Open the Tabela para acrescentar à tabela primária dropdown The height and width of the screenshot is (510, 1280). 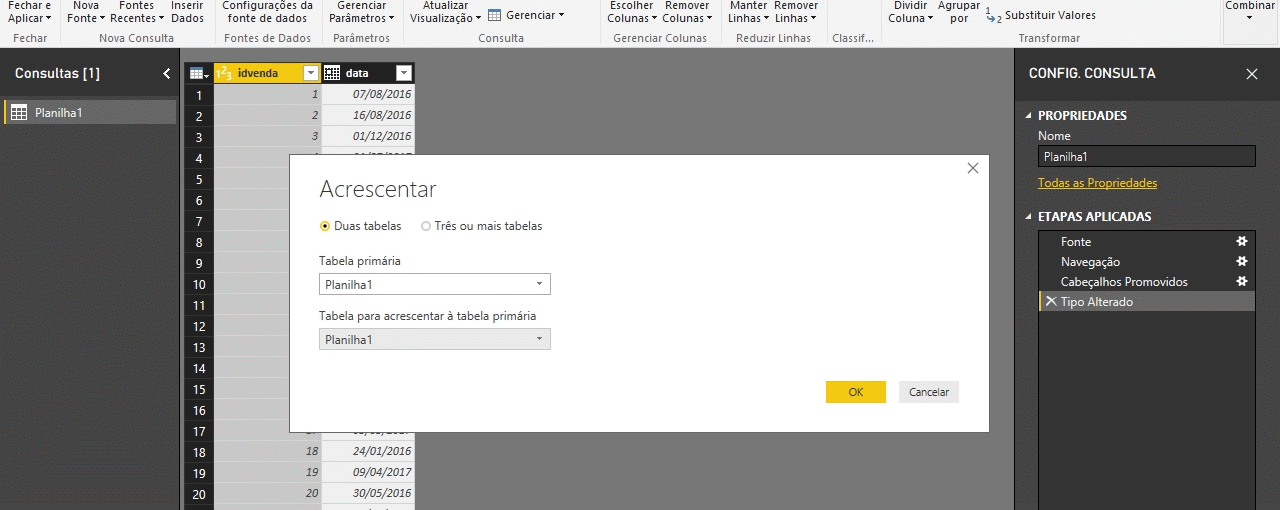[435, 339]
